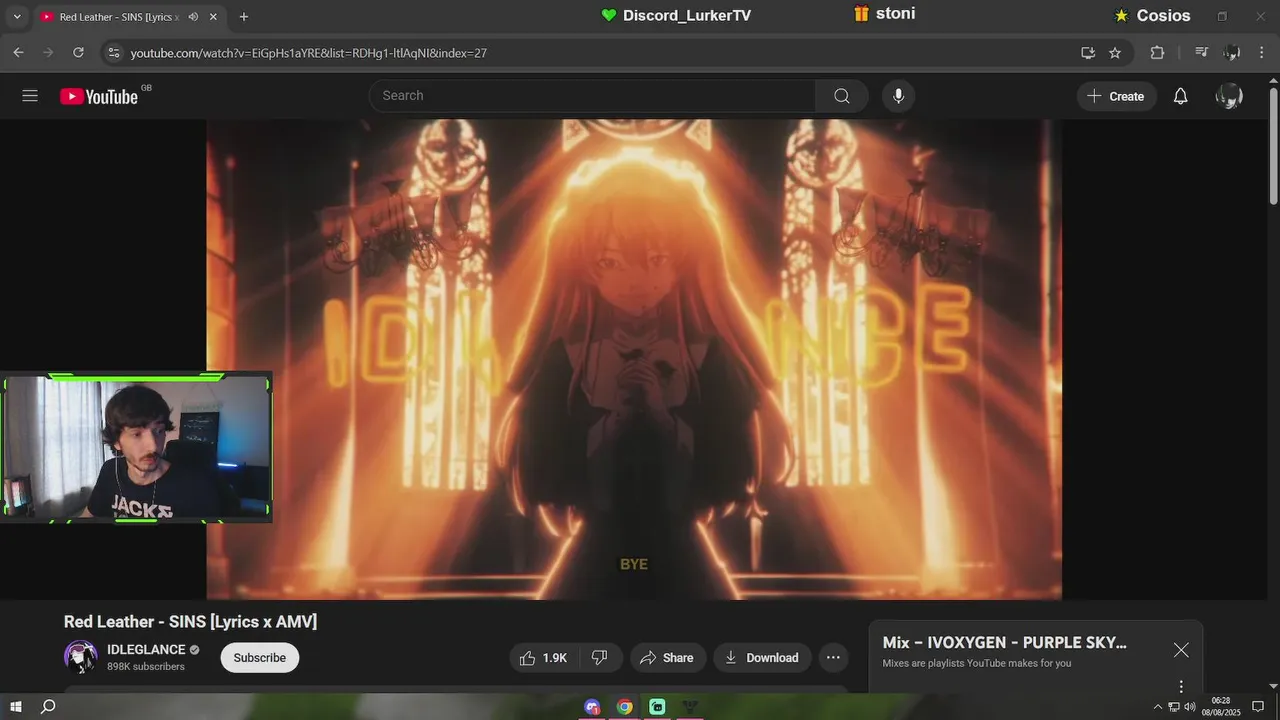Open the media controls icon in the toolbar
Viewport: 1280px width, 720px height.
1202,52
